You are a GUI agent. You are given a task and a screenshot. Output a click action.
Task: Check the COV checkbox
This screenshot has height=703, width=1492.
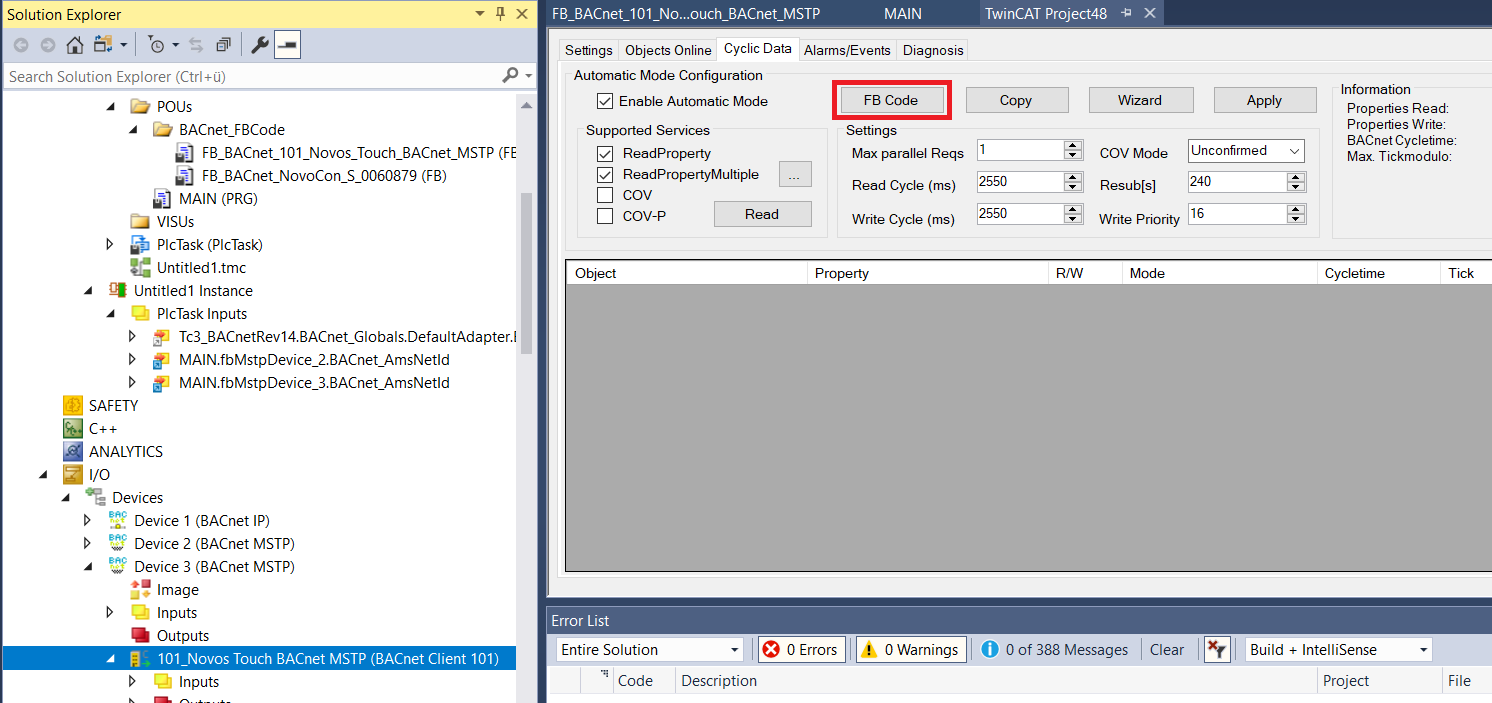[605, 195]
